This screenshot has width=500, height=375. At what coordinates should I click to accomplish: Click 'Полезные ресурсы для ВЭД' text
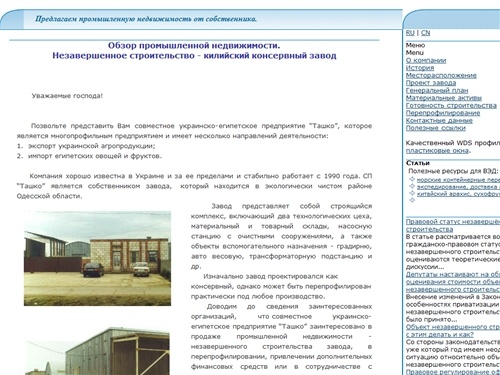[453, 171]
